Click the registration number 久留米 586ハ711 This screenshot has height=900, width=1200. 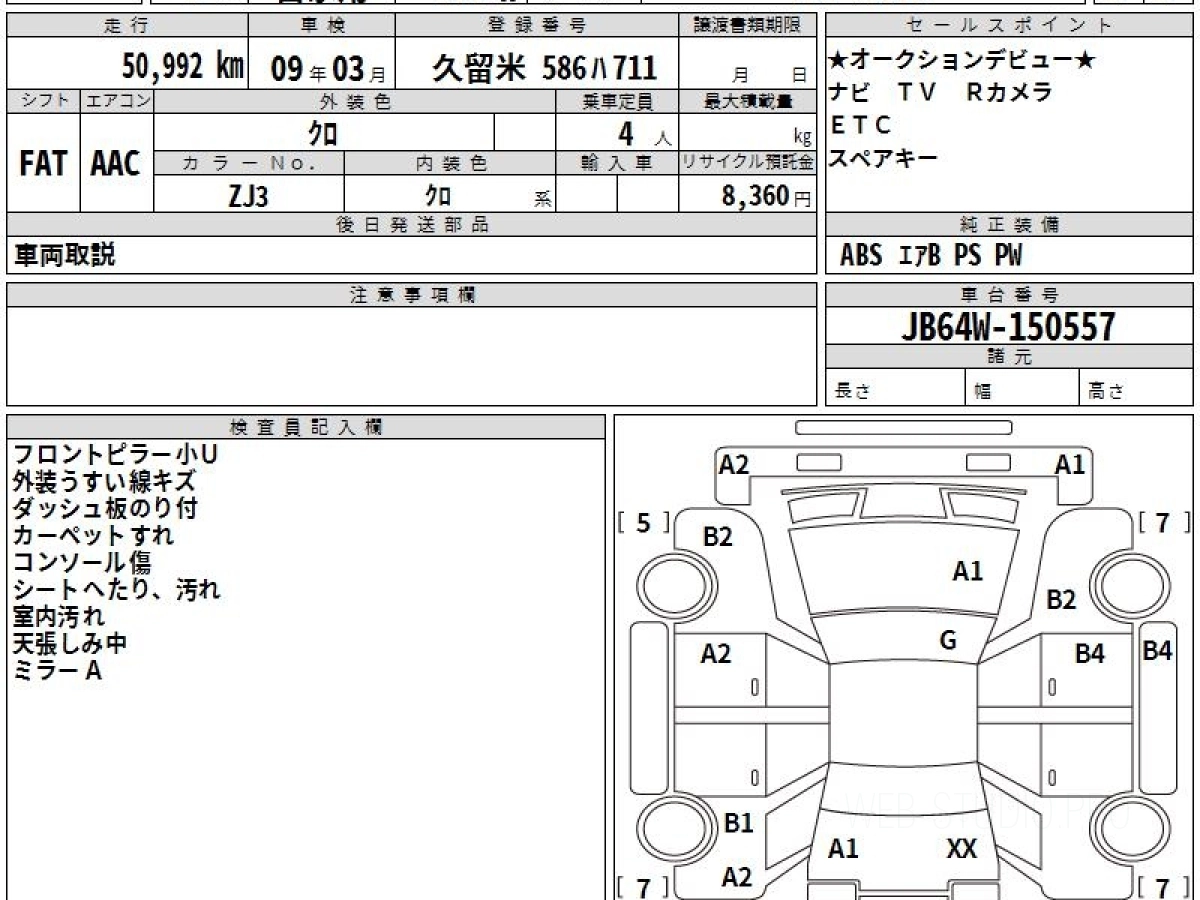(x=544, y=67)
